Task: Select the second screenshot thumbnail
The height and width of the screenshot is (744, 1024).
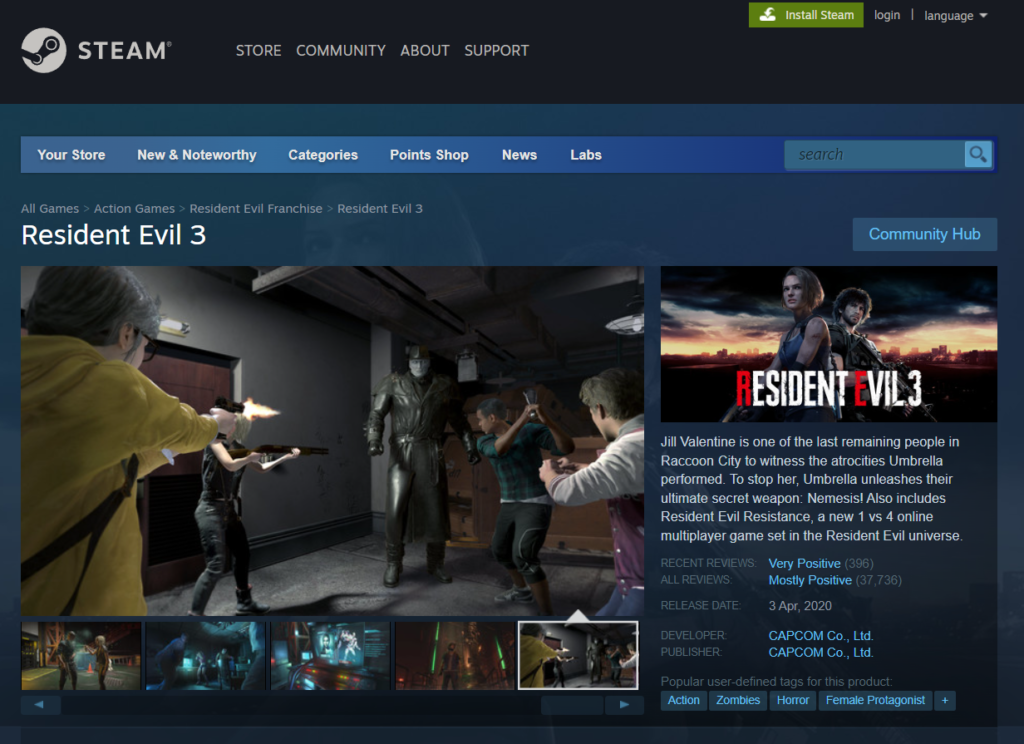Action: [x=206, y=655]
